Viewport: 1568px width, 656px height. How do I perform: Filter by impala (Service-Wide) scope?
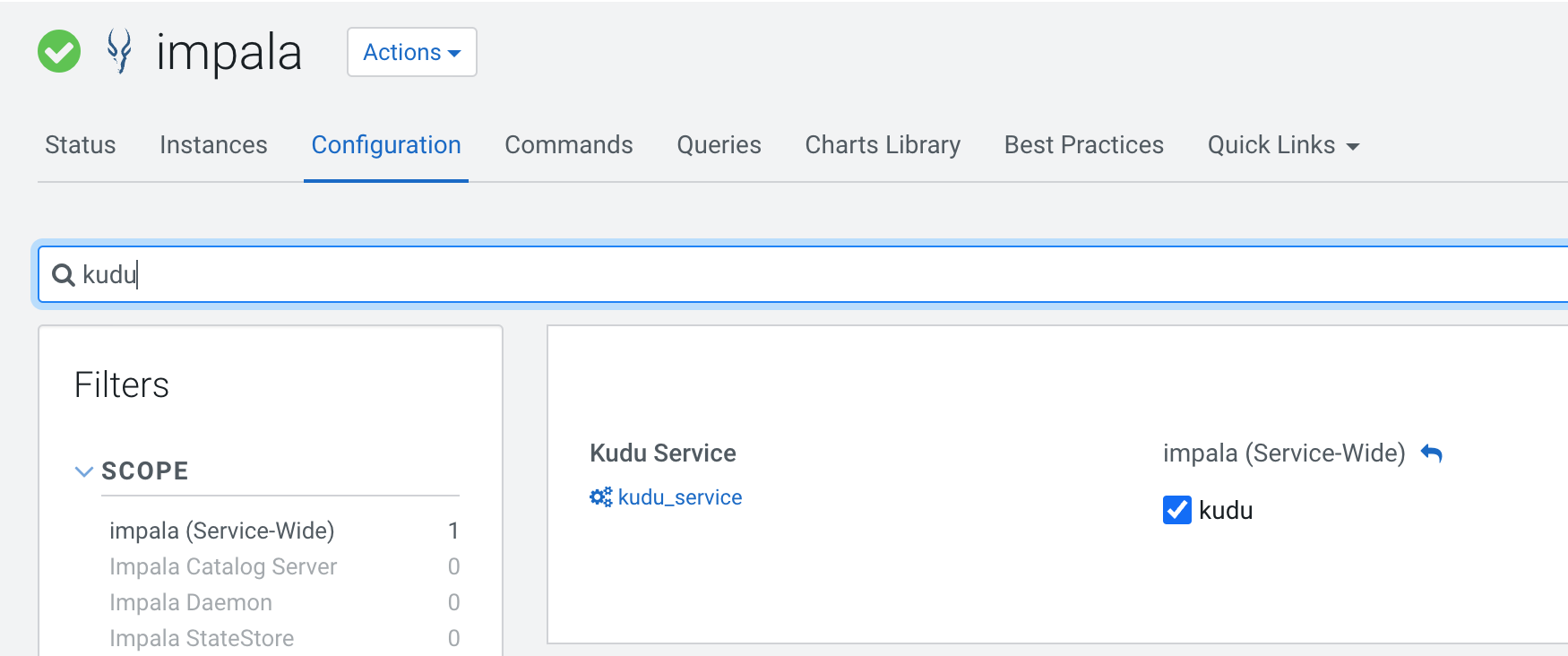pos(221,531)
